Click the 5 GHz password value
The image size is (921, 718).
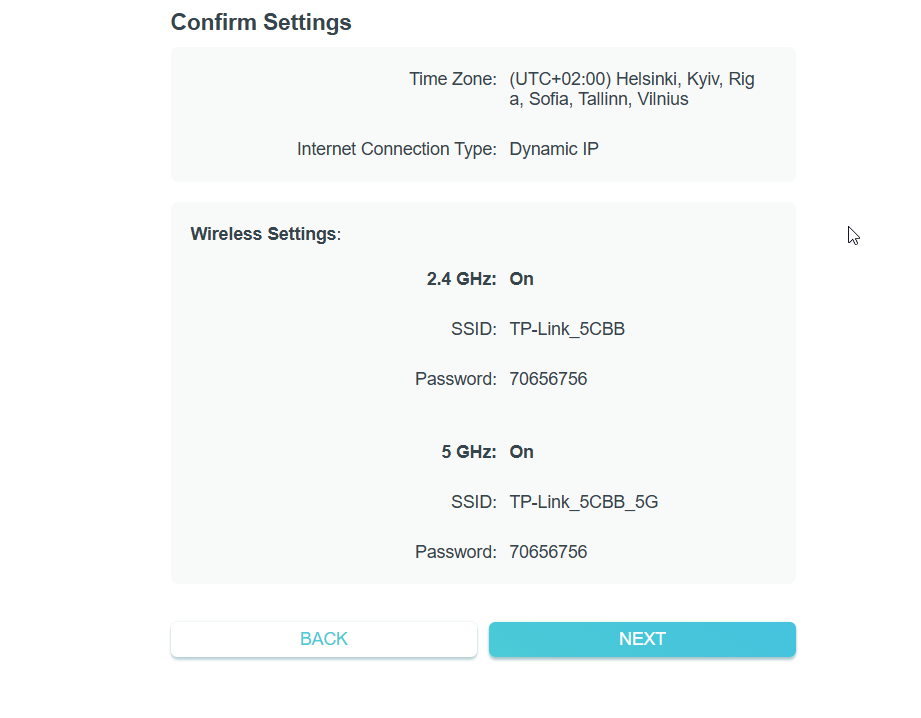click(x=548, y=552)
